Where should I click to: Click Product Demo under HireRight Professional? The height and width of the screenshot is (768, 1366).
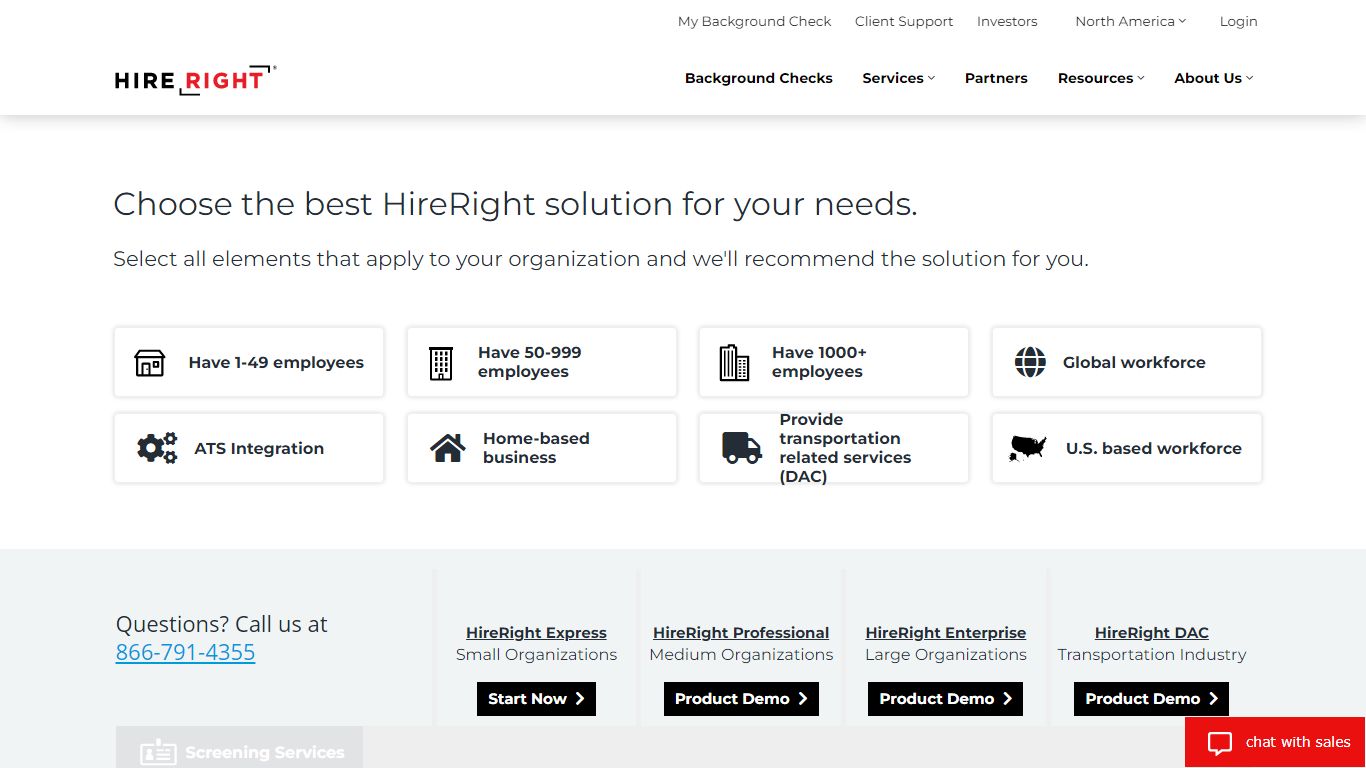pyautogui.click(x=741, y=699)
